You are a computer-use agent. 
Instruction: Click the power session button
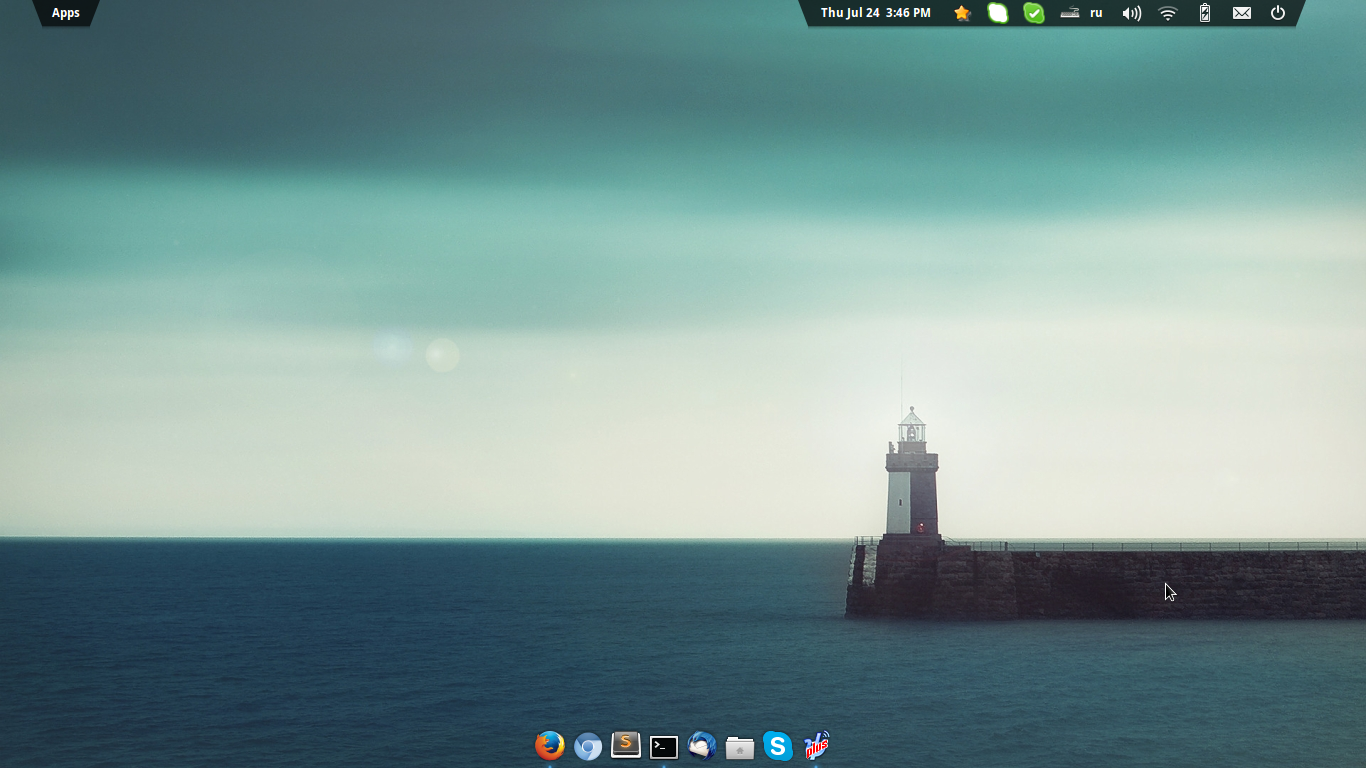[x=1278, y=13]
